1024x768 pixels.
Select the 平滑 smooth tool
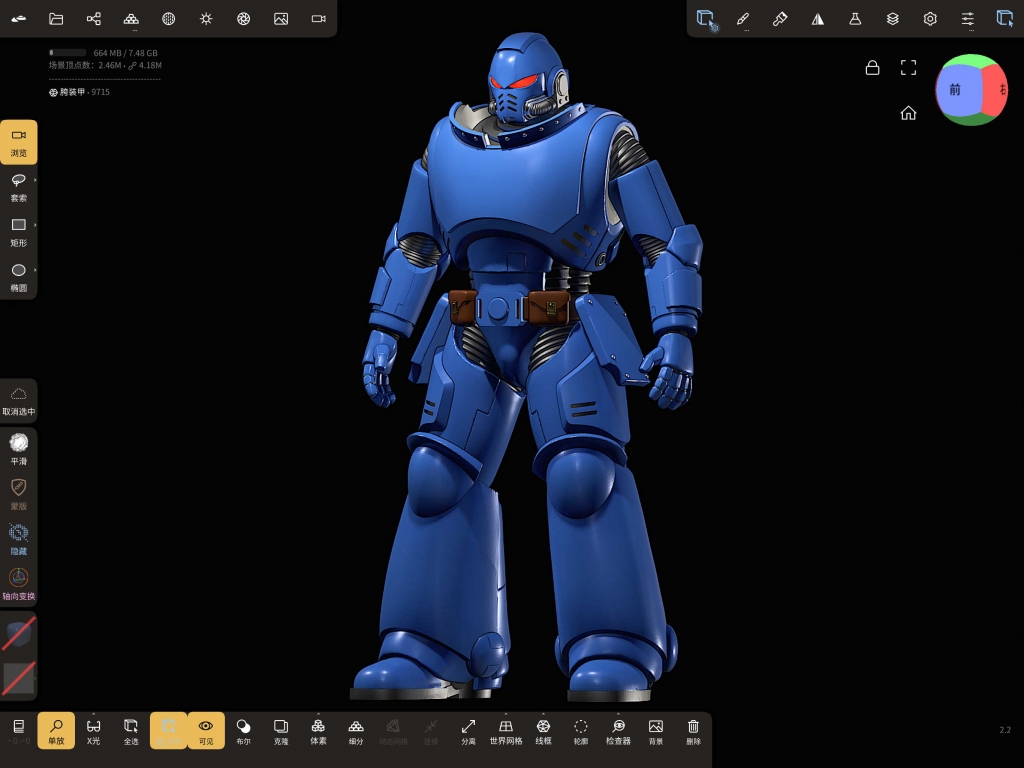click(x=19, y=449)
